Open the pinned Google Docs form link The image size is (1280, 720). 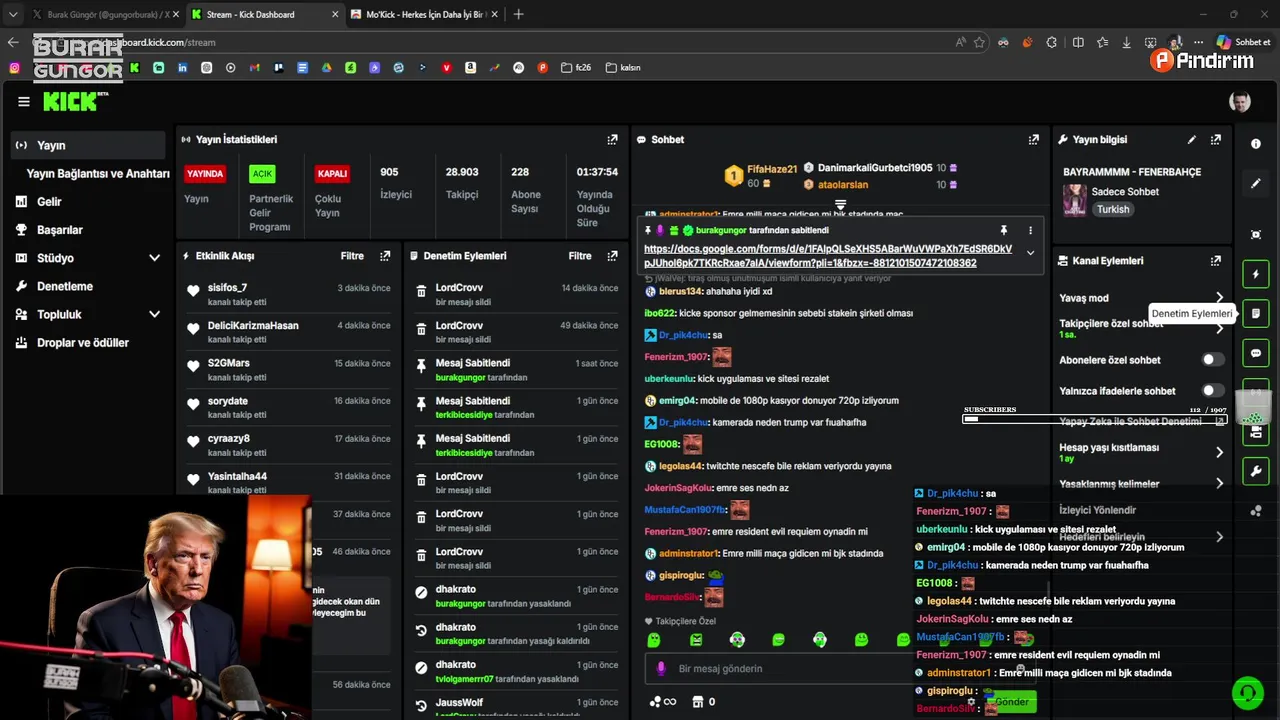point(828,256)
